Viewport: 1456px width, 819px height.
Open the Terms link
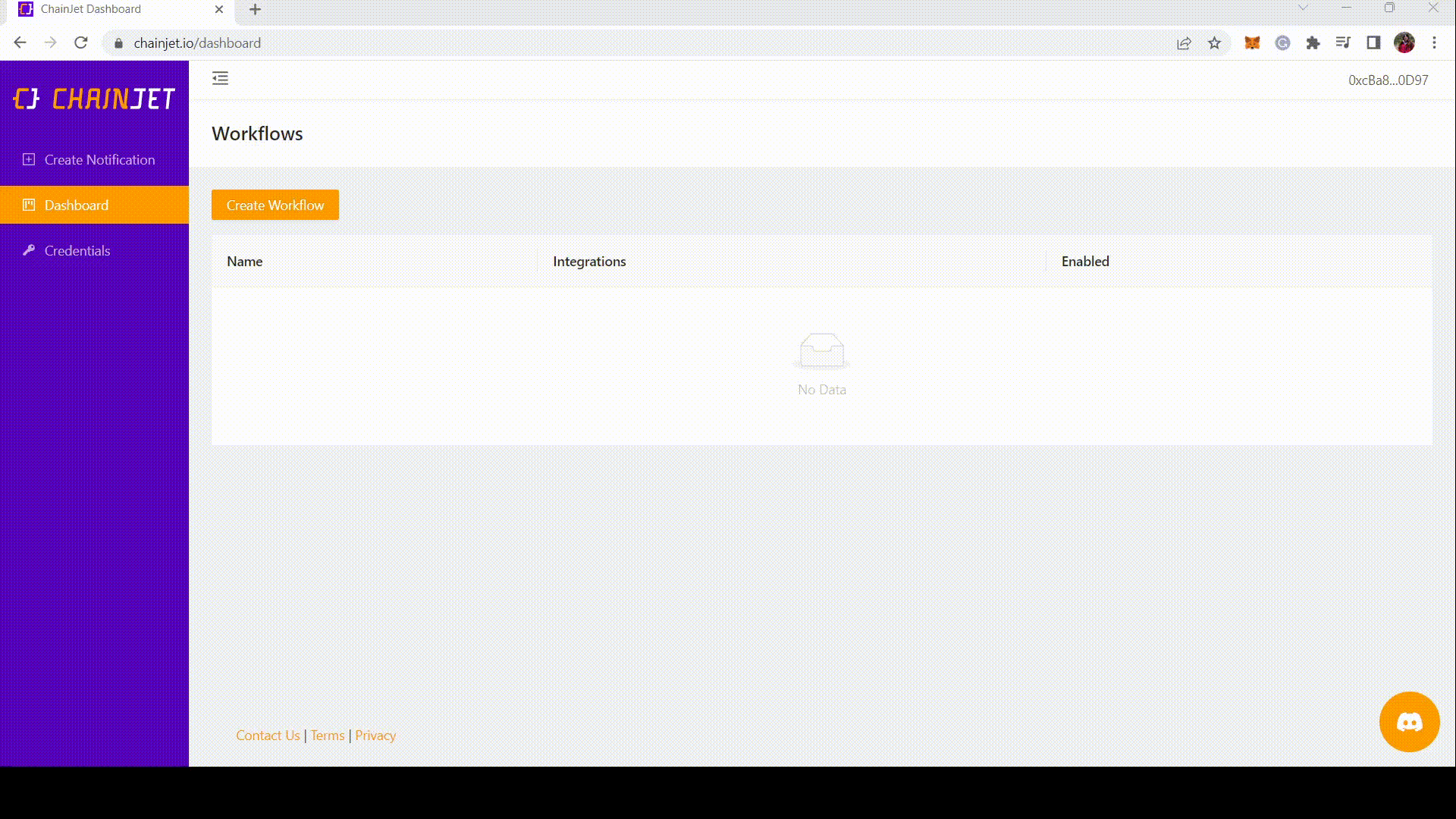coord(328,736)
